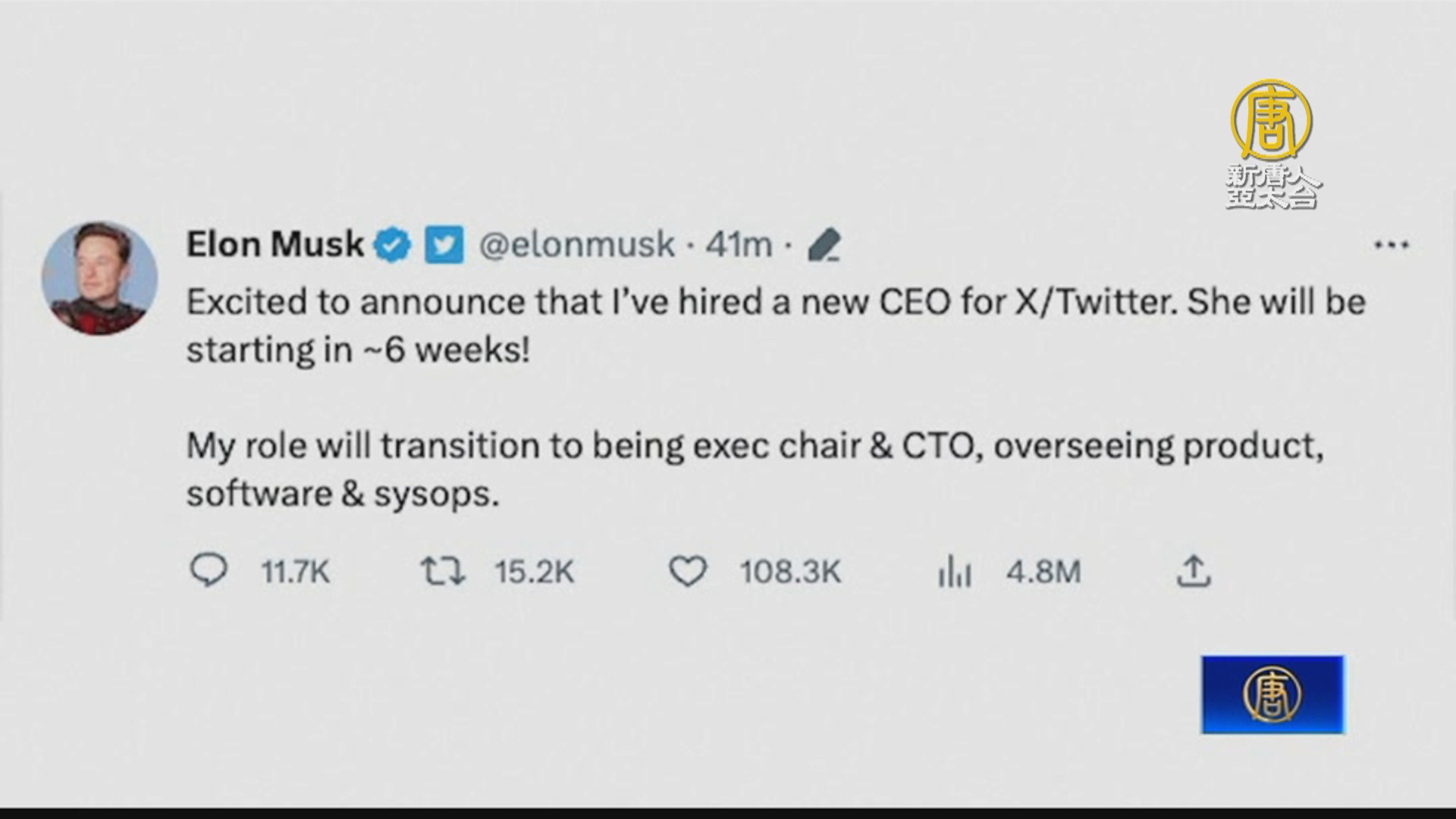This screenshot has height=819, width=1456.
Task: Click the share upload arrow icon
Action: (x=1193, y=571)
